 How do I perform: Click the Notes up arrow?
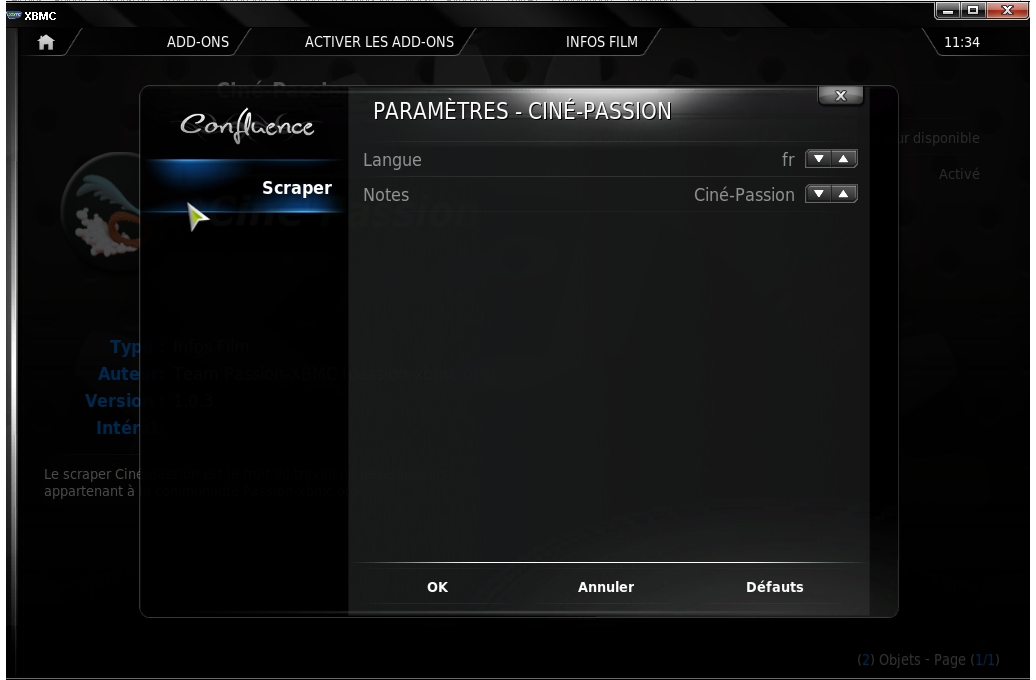tap(844, 194)
